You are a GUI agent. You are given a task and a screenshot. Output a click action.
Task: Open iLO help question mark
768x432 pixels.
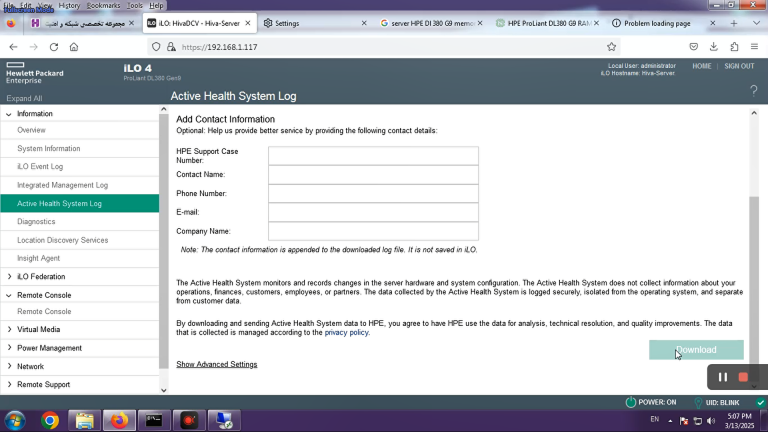tap(754, 91)
